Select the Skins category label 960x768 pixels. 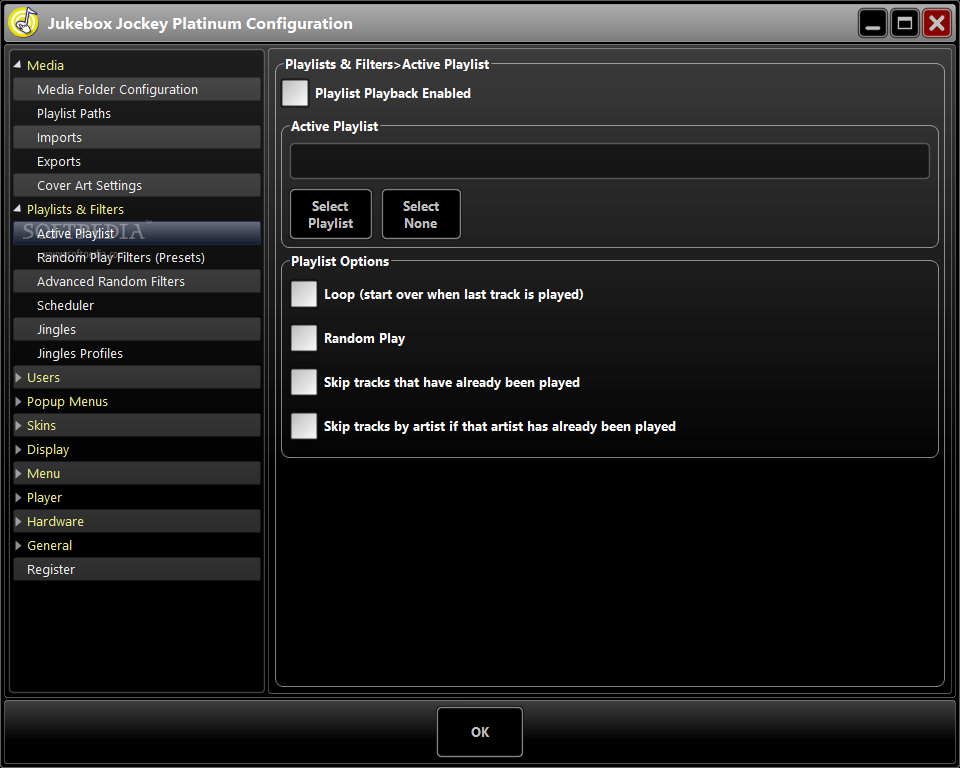tap(41, 425)
